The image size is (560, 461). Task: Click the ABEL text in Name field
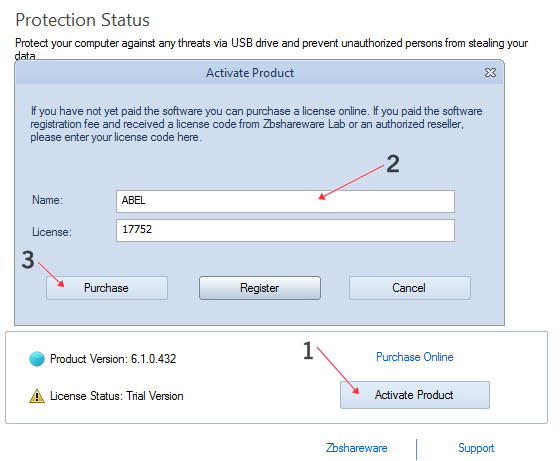coord(133,200)
